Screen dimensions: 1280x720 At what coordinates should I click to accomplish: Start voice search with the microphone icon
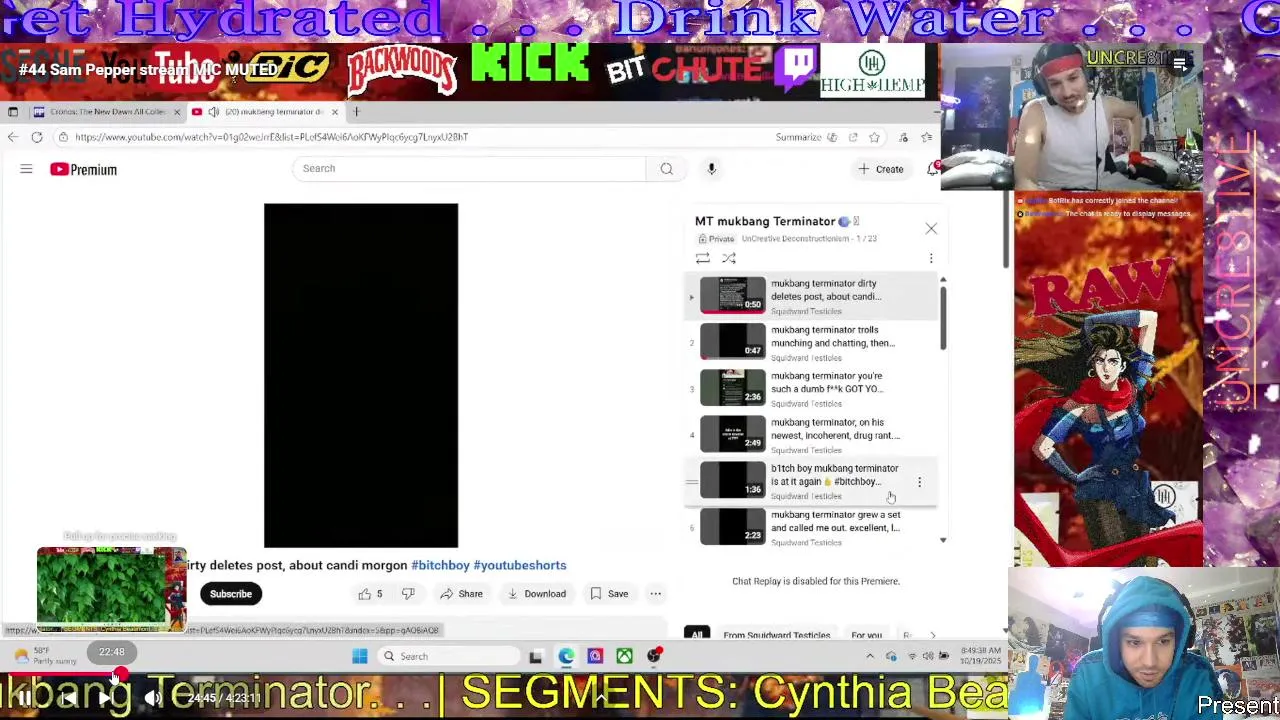712,169
